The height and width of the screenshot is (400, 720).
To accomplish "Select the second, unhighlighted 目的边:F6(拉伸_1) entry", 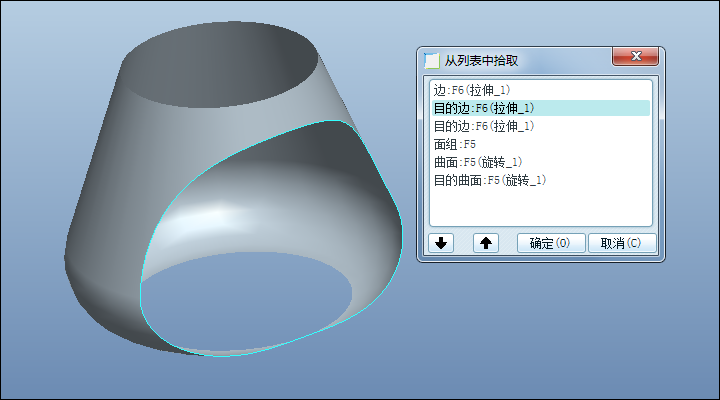I will tap(540, 126).
